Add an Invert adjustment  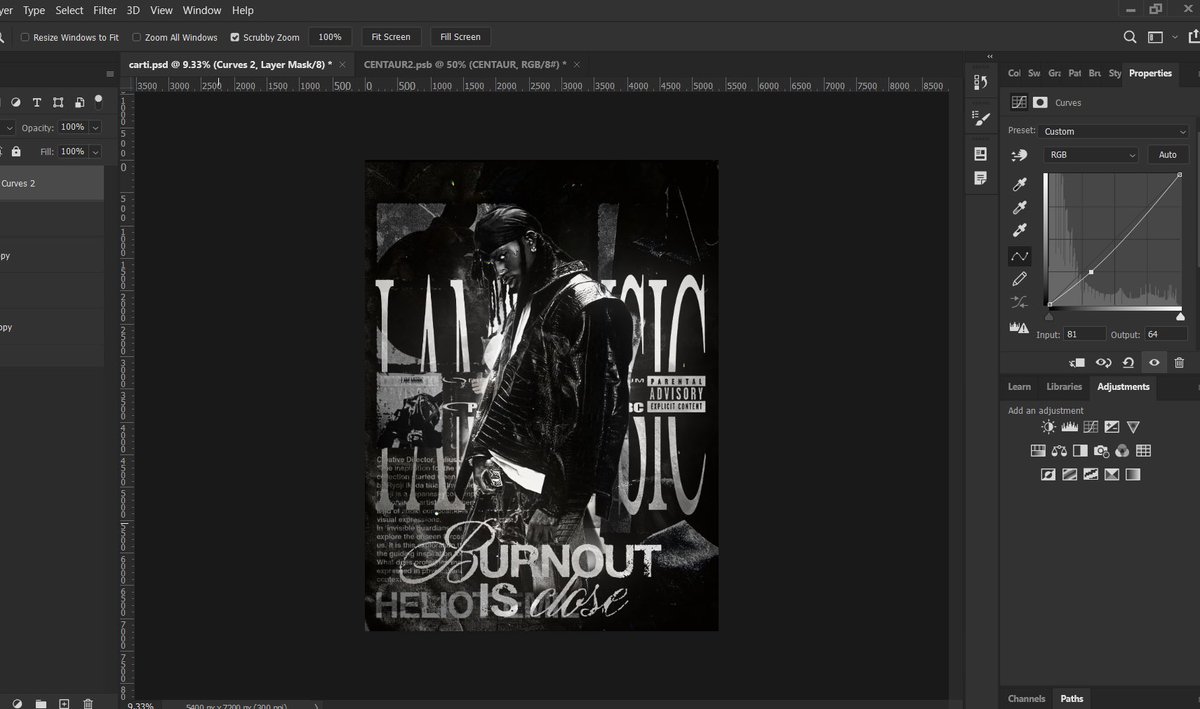(1048, 475)
